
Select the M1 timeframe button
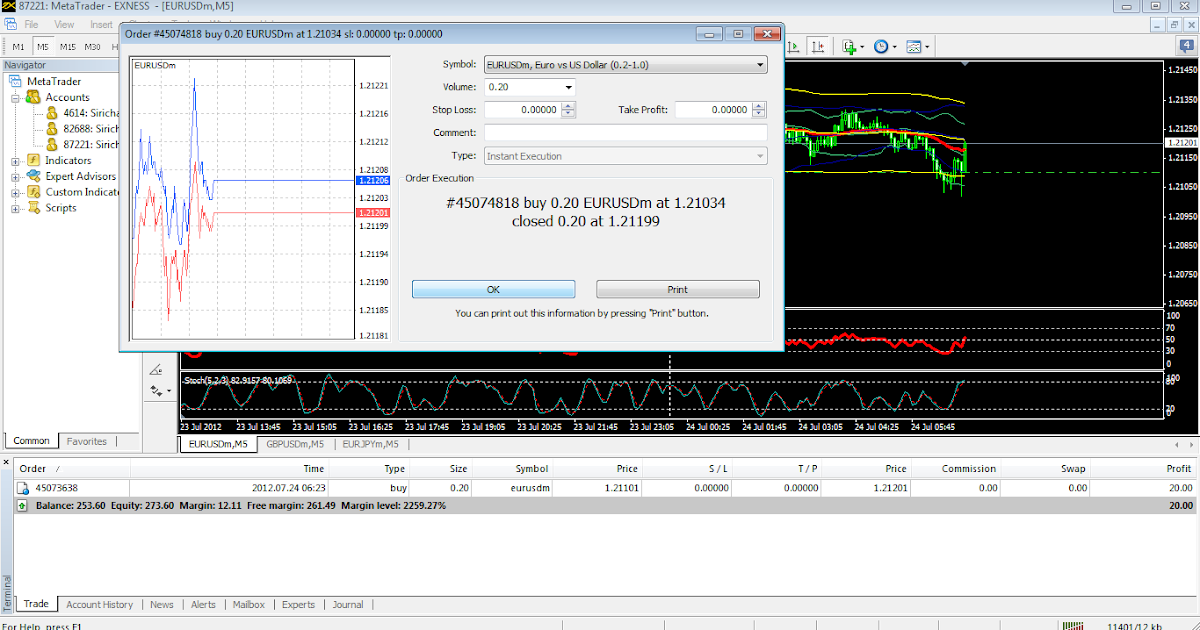(18, 47)
